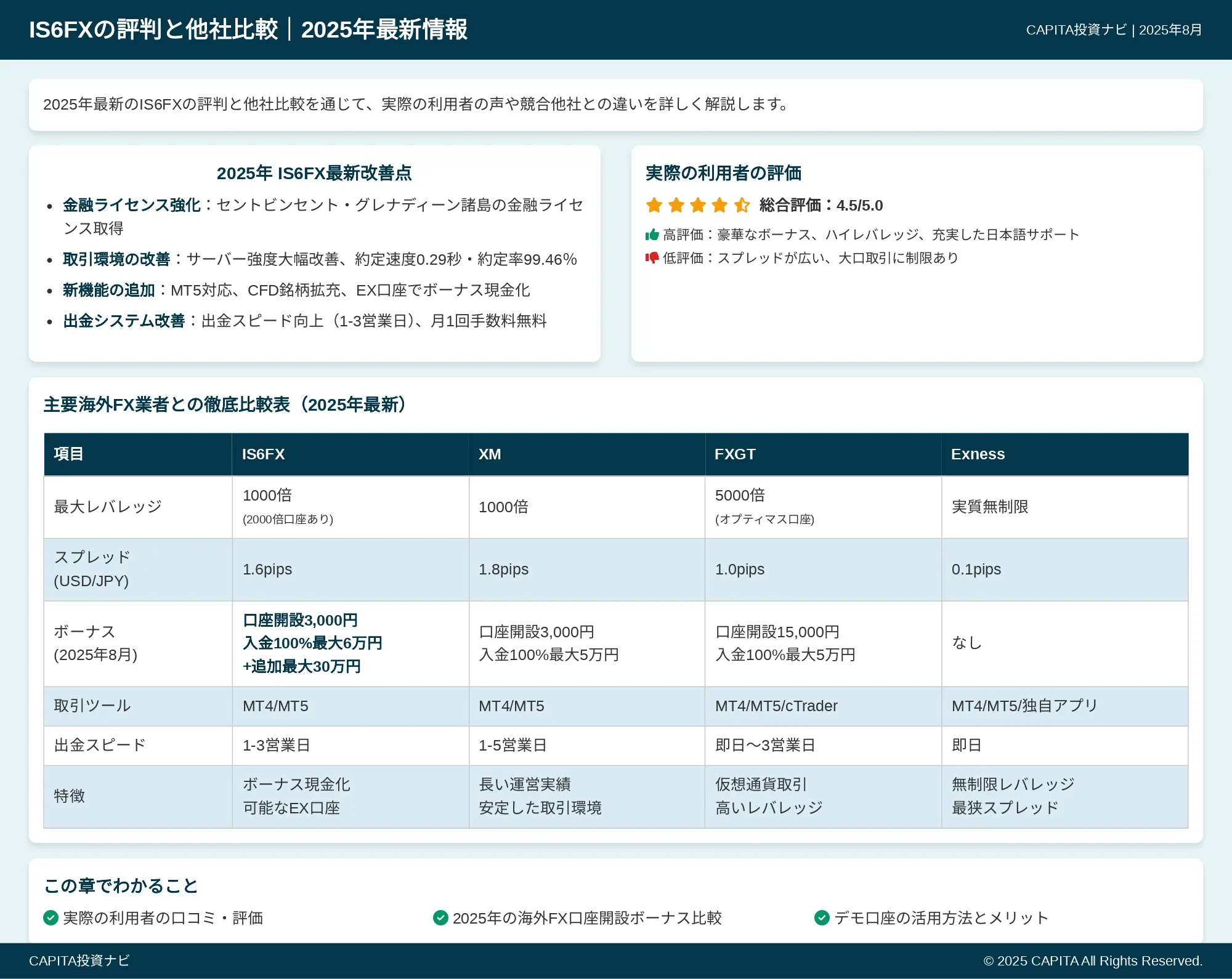The width and height of the screenshot is (1232, 979).
Task: Click the 出金システム改善 bullet heading
Action: pyautogui.click(x=124, y=321)
